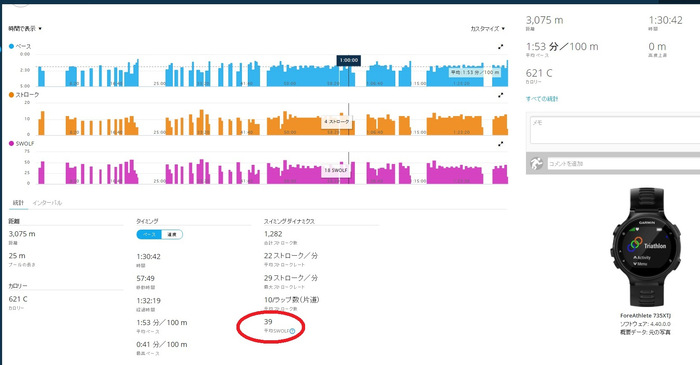Click the 25 m pool length value
Viewport: 700px width, 365px height.
[x=17, y=256]
